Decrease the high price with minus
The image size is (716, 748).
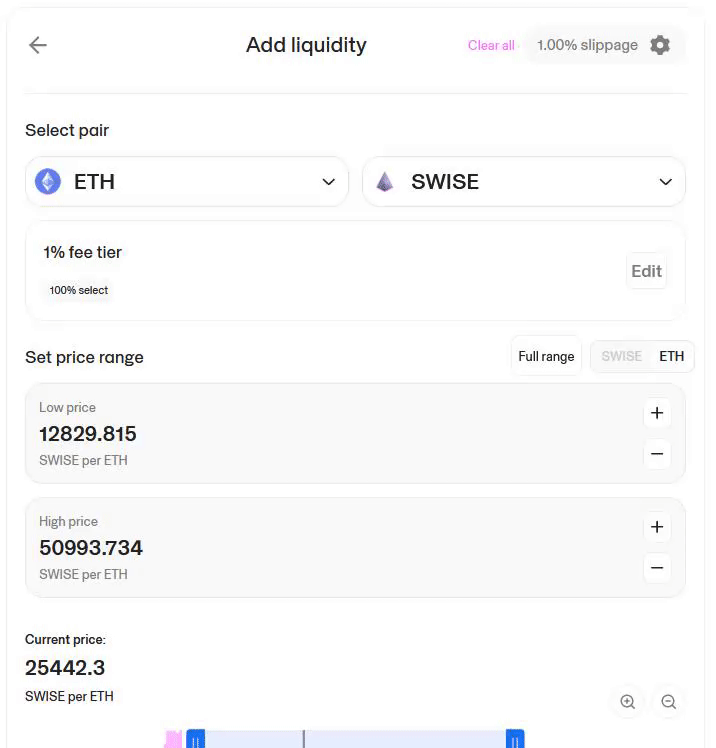click(657, 568)
